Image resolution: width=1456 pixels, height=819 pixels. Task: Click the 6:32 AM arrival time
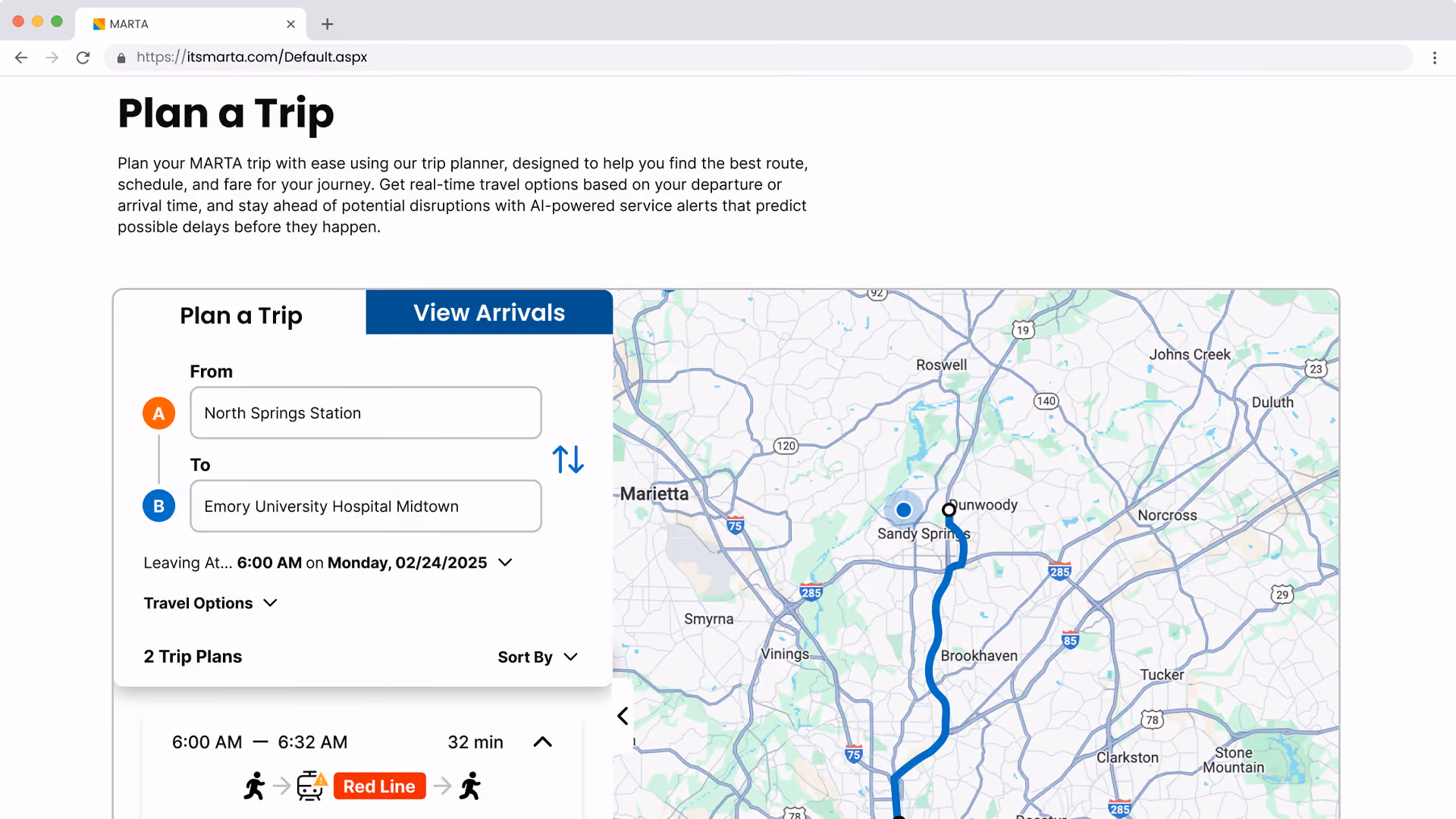coord(312,742)
